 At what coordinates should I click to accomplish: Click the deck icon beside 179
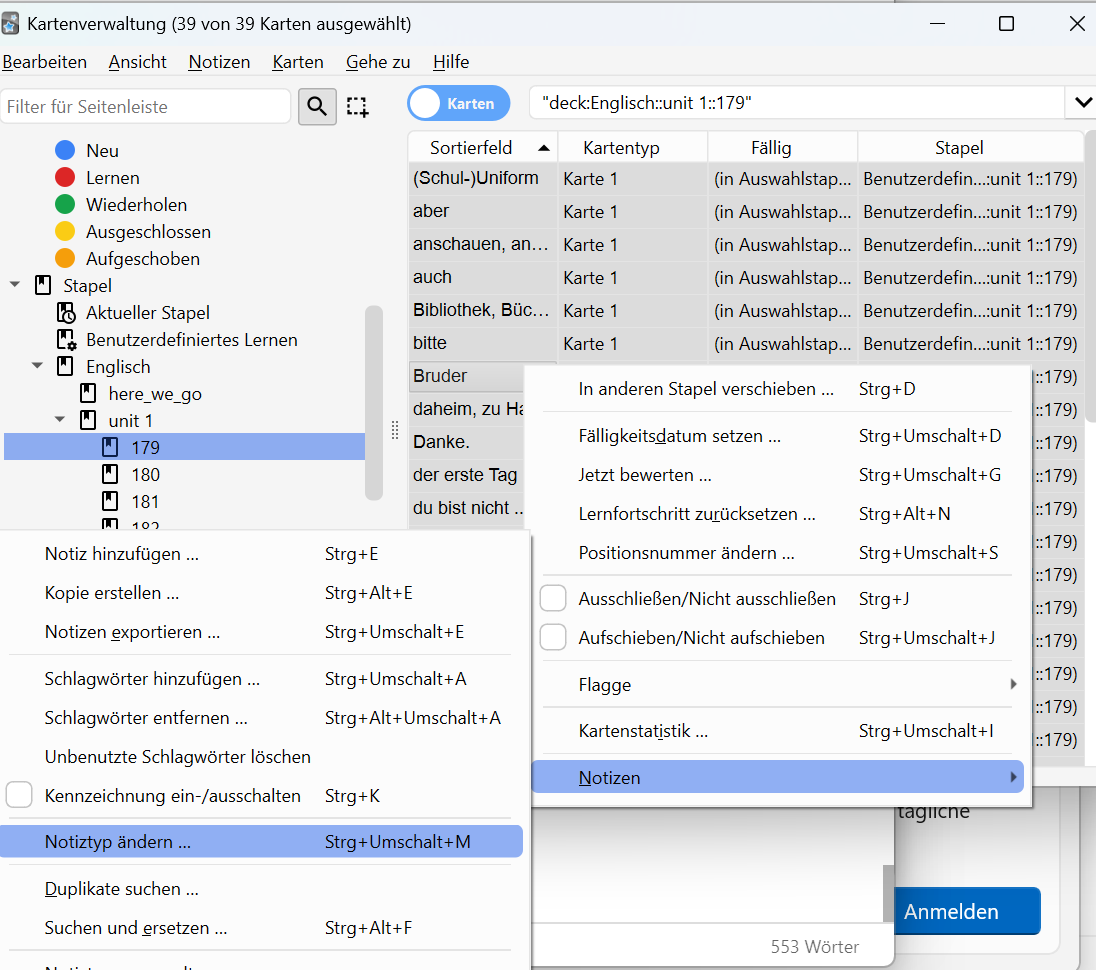tap(110, 447)
